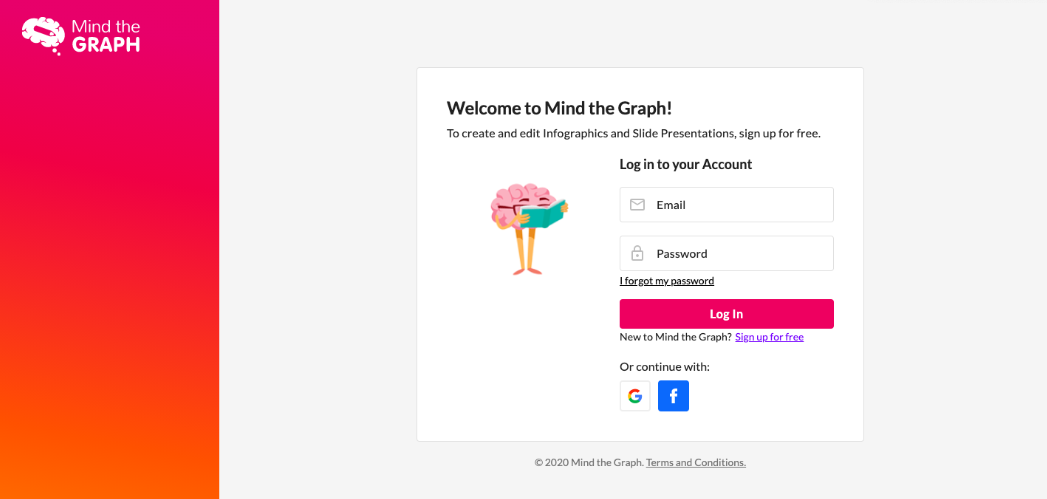This screenshot has width=1047, height=499.
Task: Click the brain mascot reading a book
Action: (x=528, y=228)
